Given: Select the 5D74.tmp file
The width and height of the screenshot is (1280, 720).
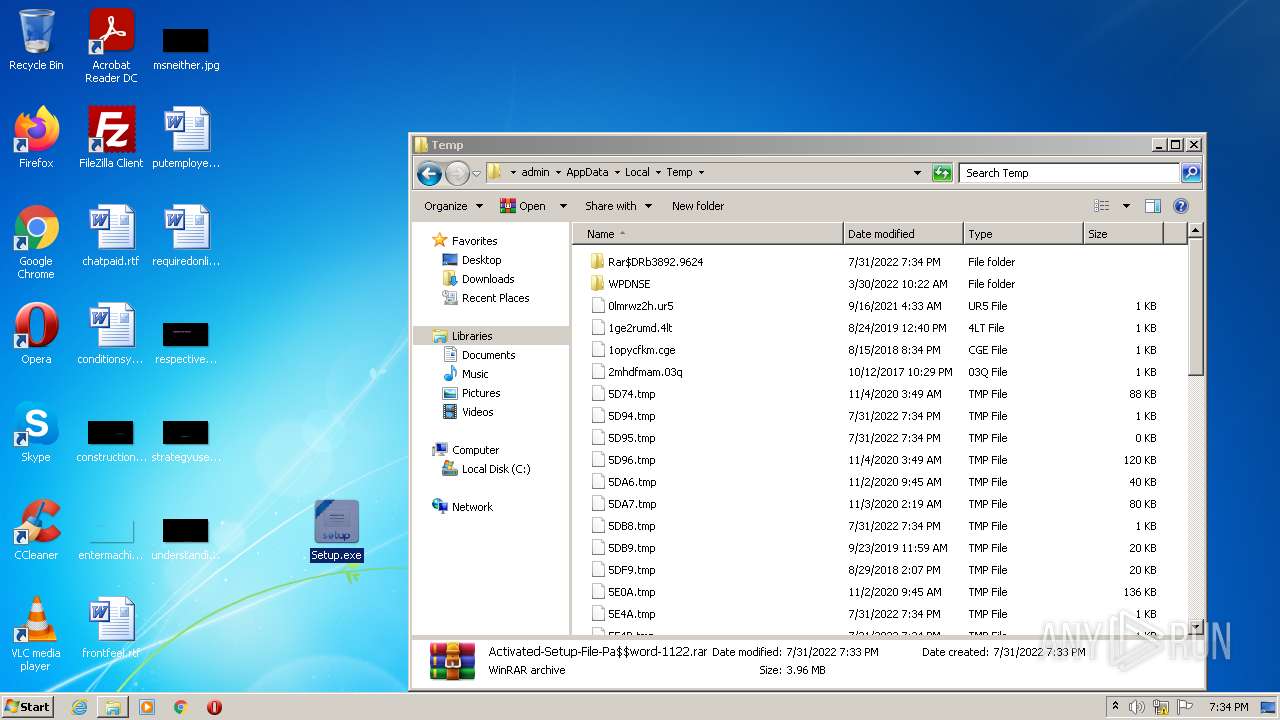Looking at the screenshot, I should pyautogui.click(x=631, y=394).
